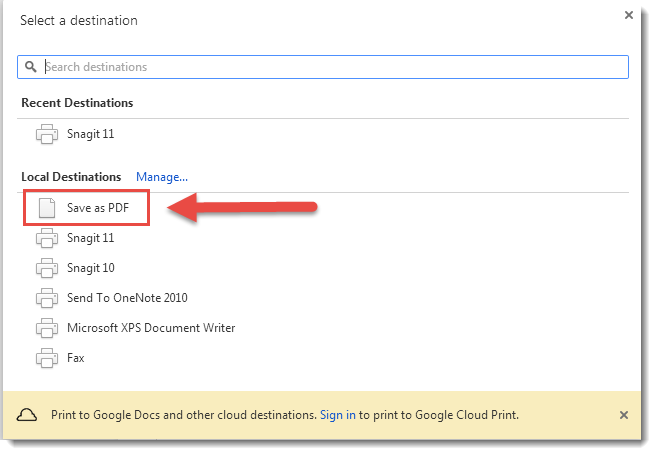Click the Send To OneNote 2010 printer icon
The image size is (656, 455).
pos(46,298)
